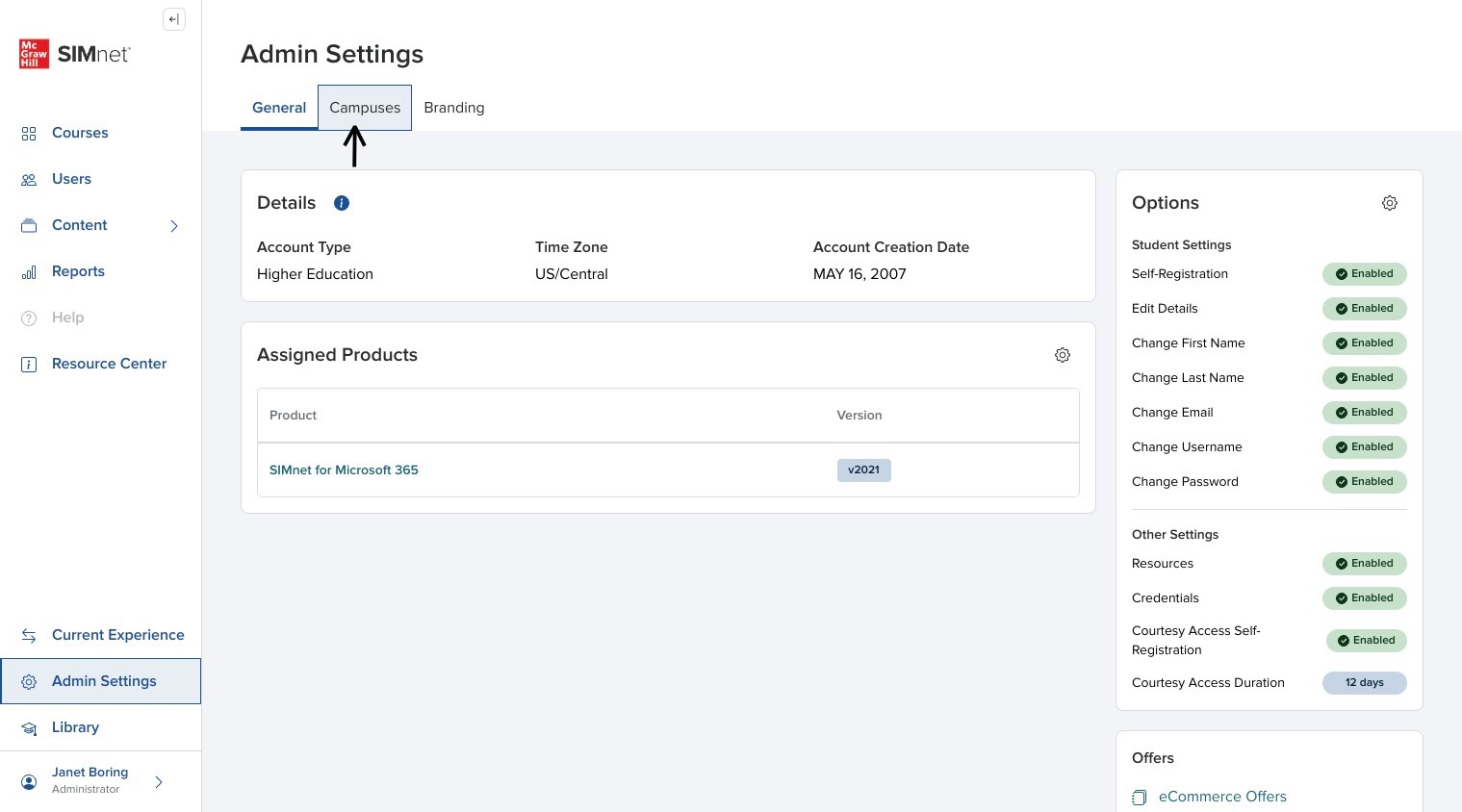Click the Change Email Enabled badge
1462x812 pixels.
coord(1365,413)
